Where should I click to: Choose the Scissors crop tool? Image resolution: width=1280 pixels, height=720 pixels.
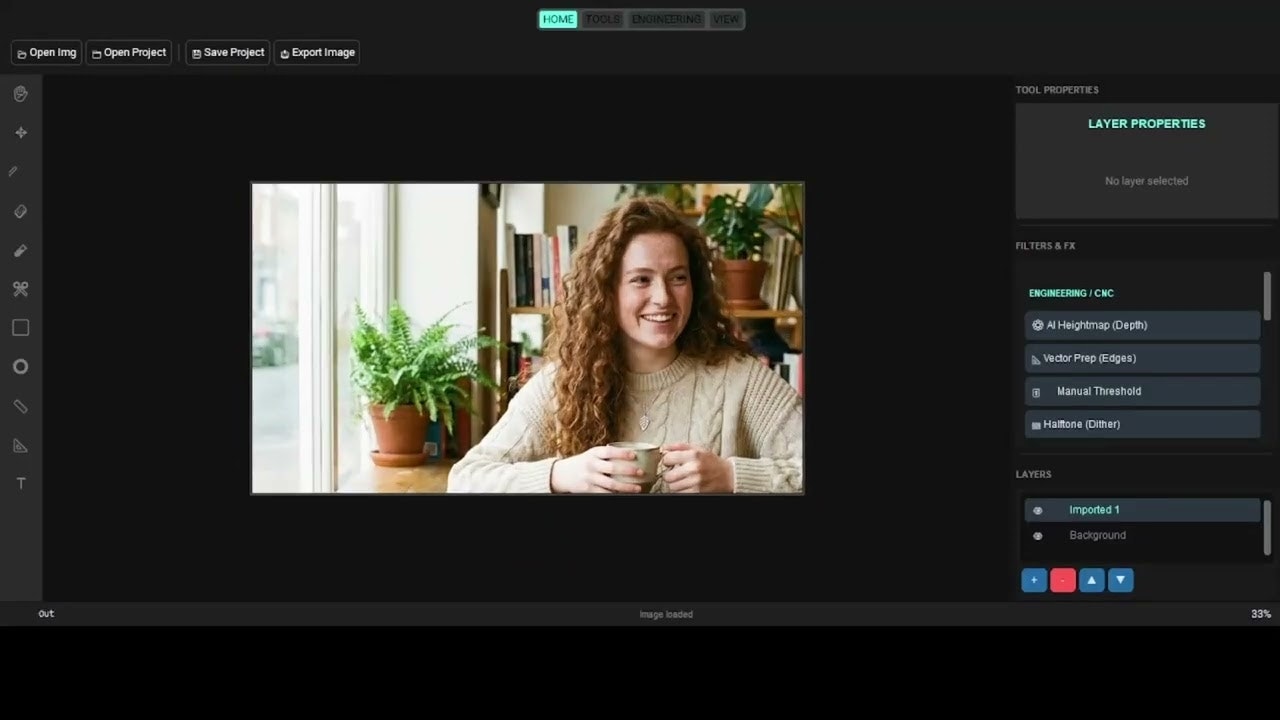[x=20, y=288]
